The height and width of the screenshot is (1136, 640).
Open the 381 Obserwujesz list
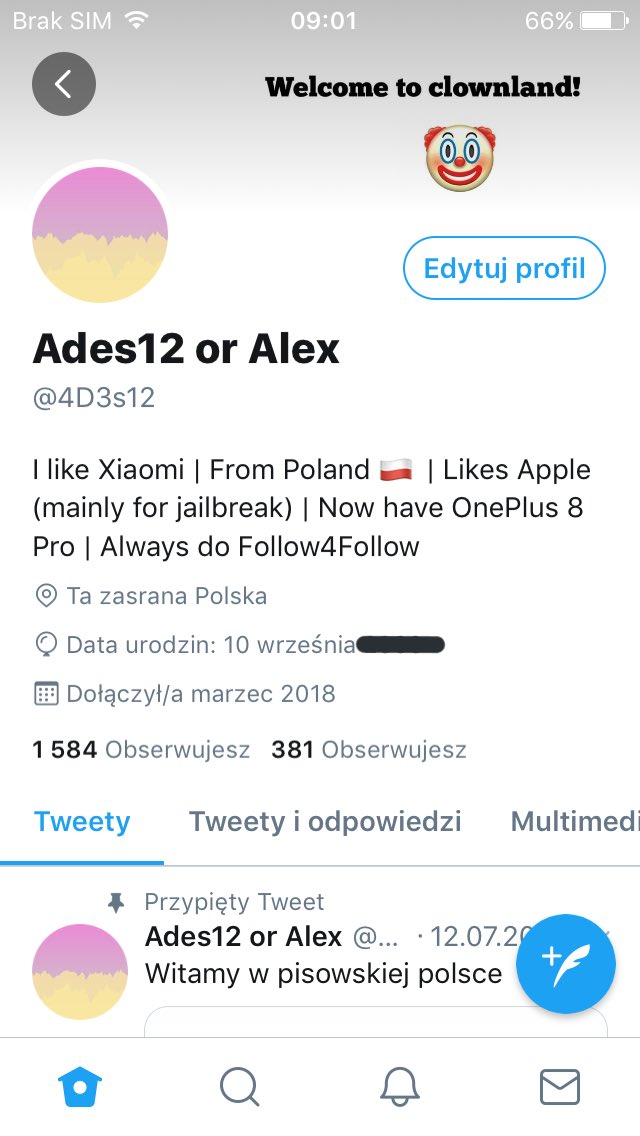(x=369, y=750)
